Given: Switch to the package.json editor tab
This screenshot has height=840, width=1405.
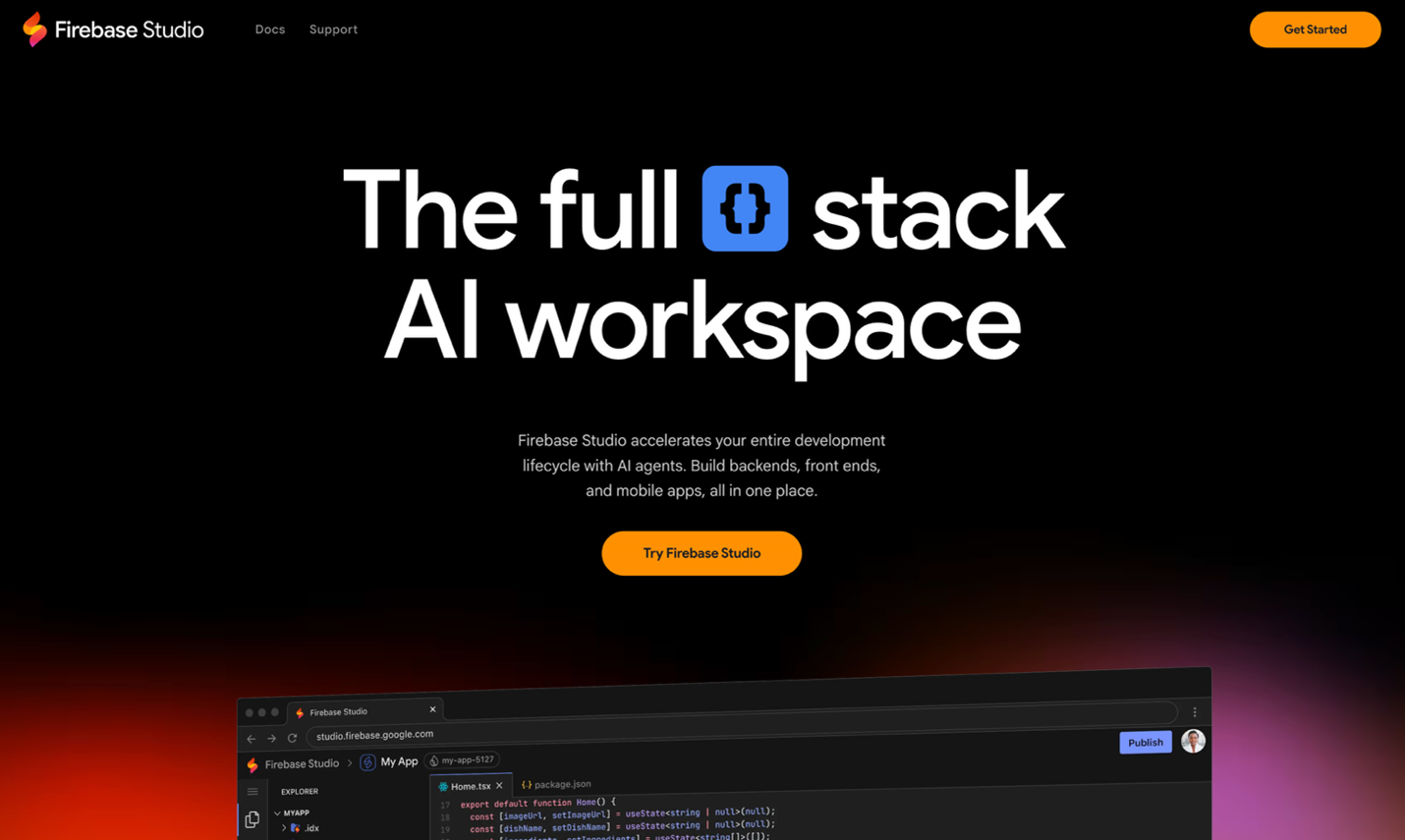Looking at the screenshot, I should 557,784.
